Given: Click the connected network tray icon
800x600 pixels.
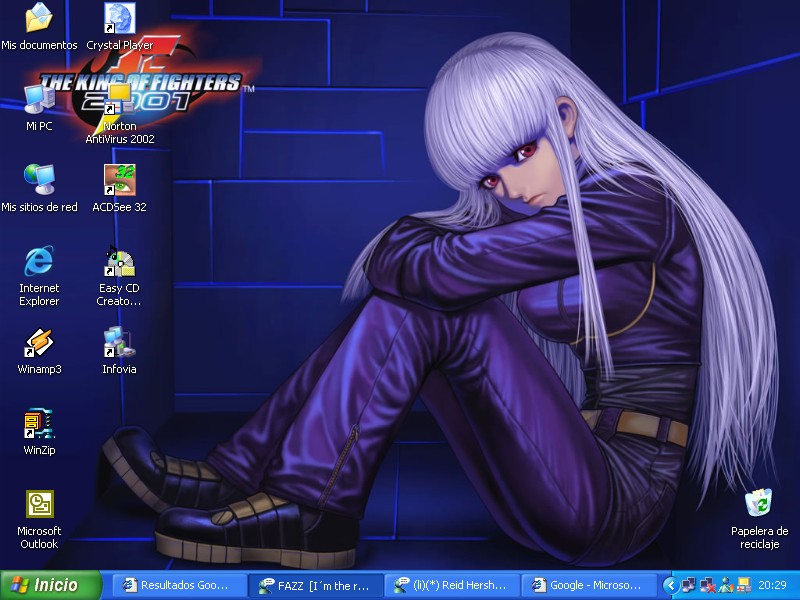Looking at the screenshot, I should click(x=688, y=585).
